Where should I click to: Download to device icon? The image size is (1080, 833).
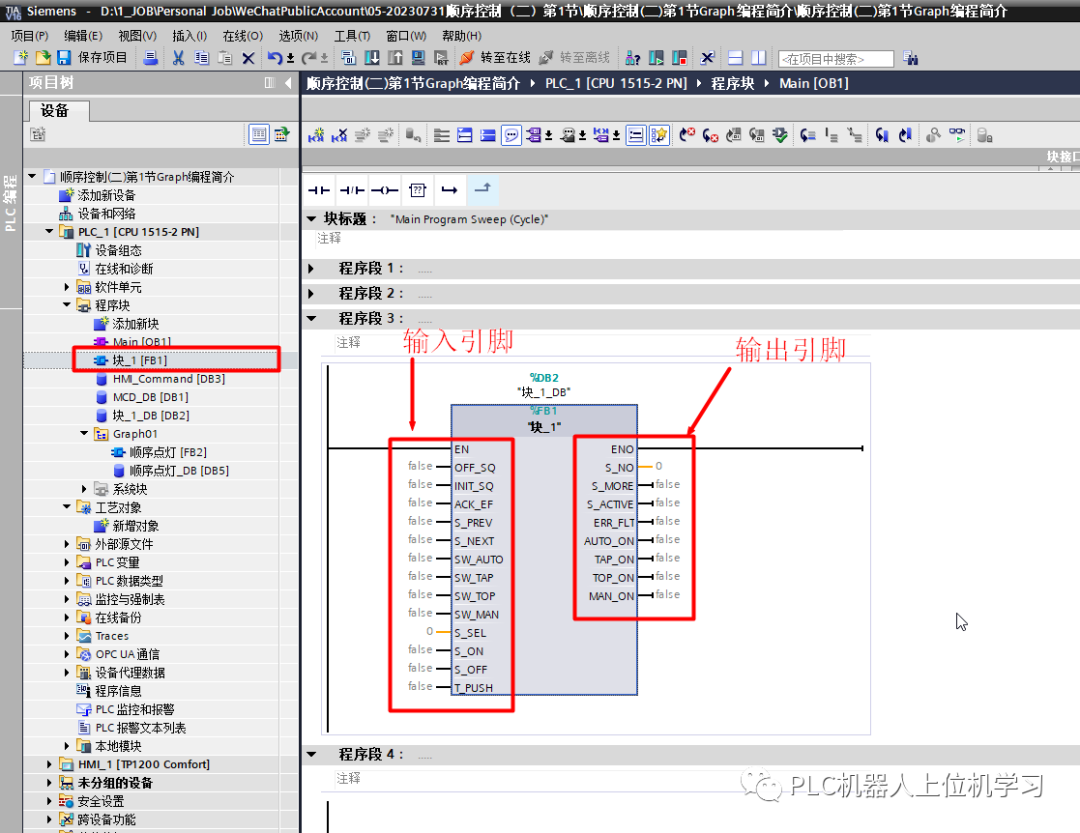(x=372, y=58)
